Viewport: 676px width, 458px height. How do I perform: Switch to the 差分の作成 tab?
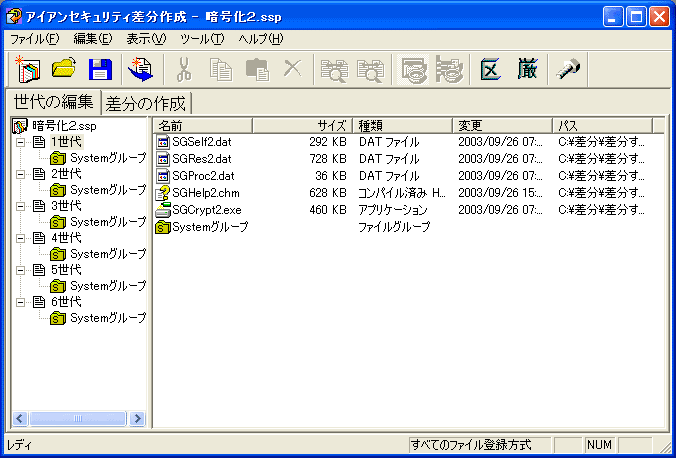146,103
